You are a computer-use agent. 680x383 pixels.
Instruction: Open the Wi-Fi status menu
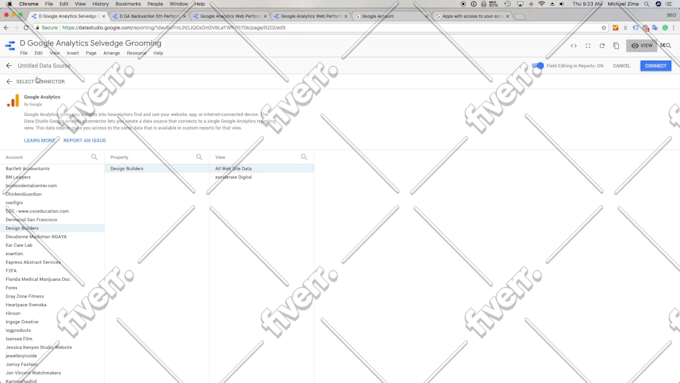pos(541,4)
